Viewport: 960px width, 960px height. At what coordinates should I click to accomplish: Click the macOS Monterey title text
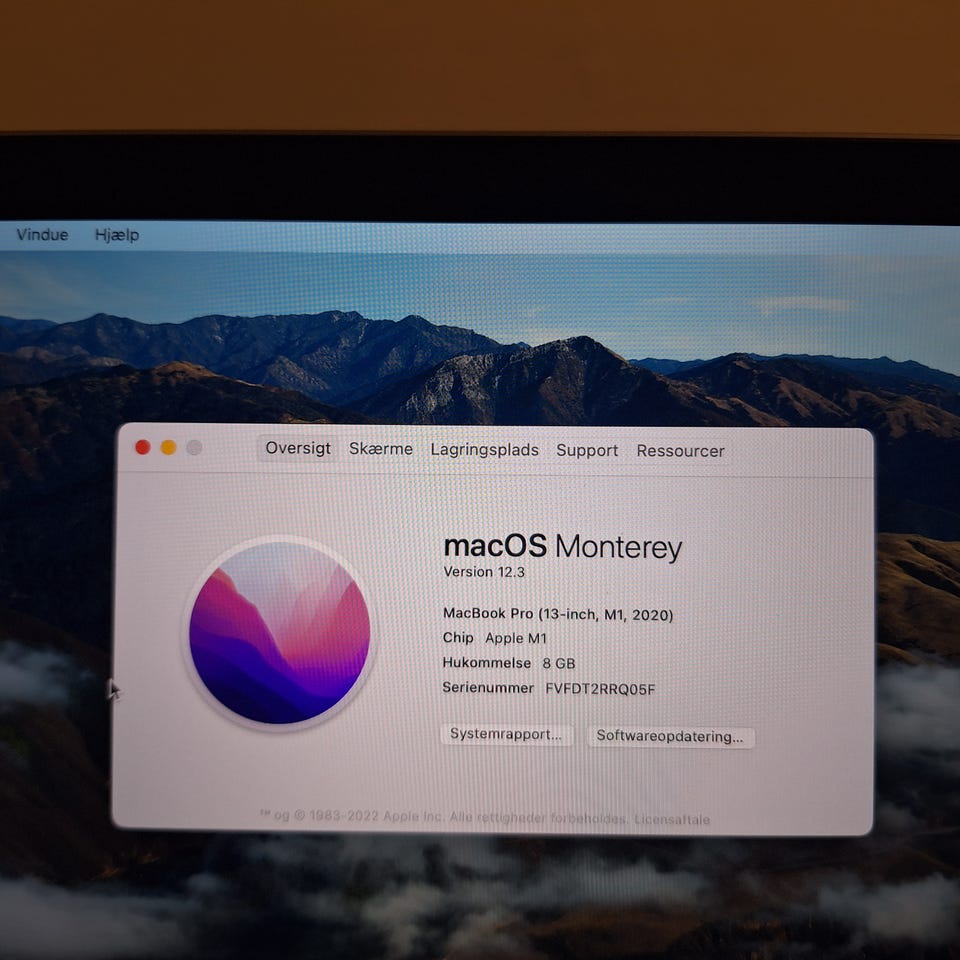click(563, 547)
